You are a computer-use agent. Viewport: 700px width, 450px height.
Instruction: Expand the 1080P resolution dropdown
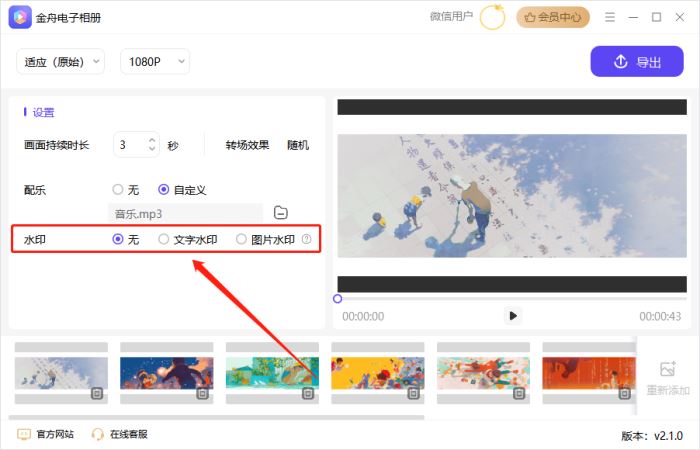(155, 62)
